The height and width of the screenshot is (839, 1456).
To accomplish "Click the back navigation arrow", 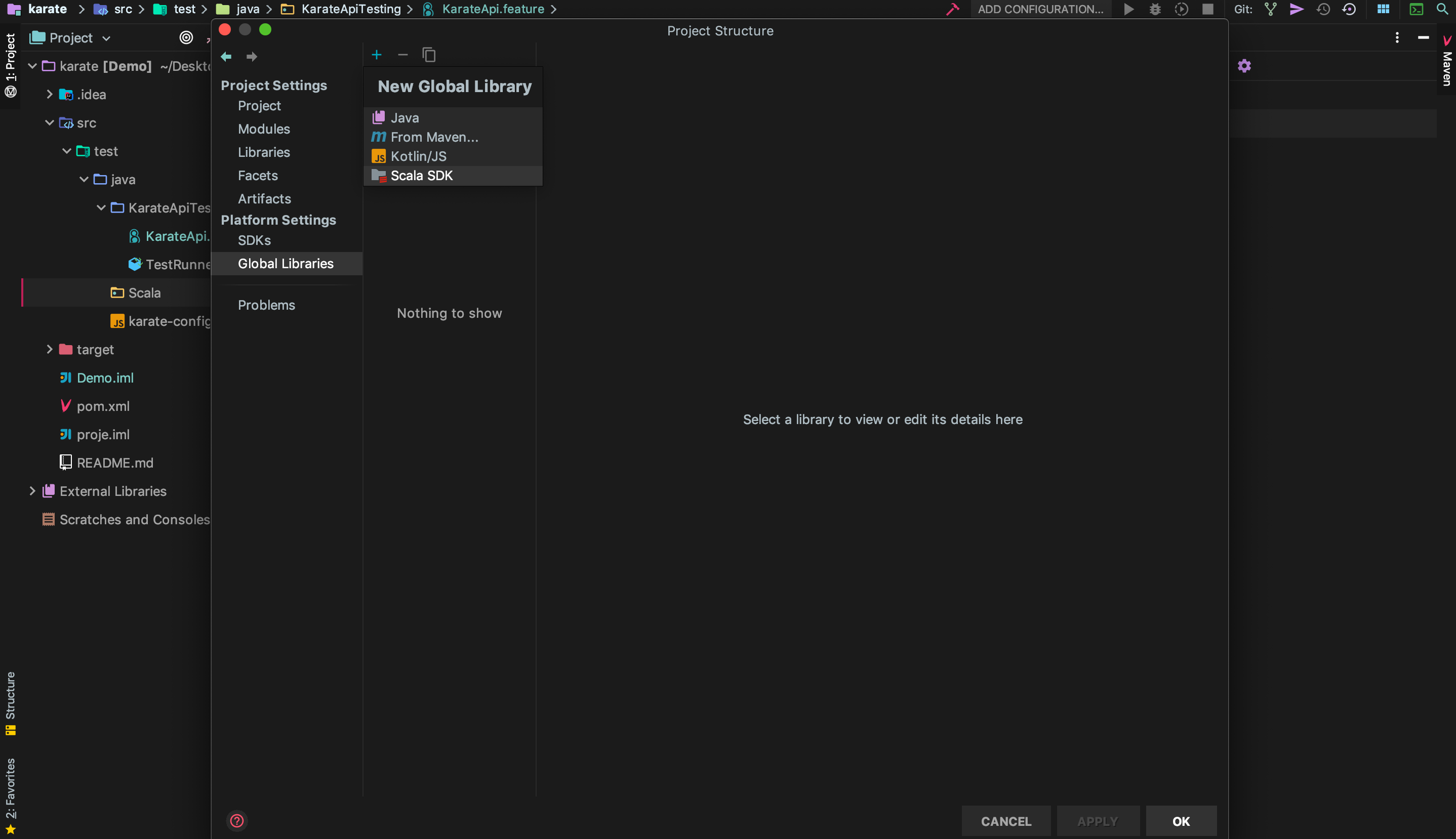I will click(226, 57).
